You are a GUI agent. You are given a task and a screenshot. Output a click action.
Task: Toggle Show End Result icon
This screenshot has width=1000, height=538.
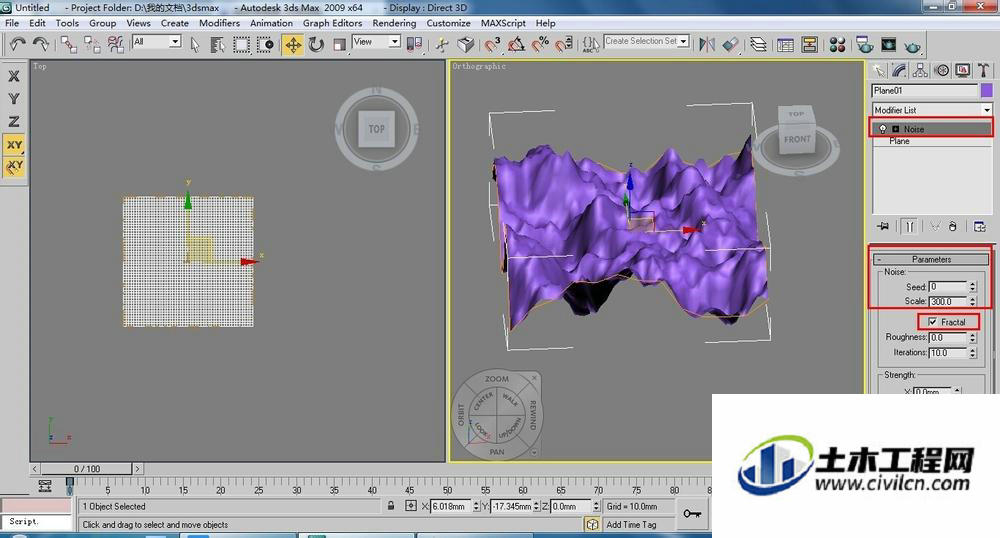click(x=909, y=226)
